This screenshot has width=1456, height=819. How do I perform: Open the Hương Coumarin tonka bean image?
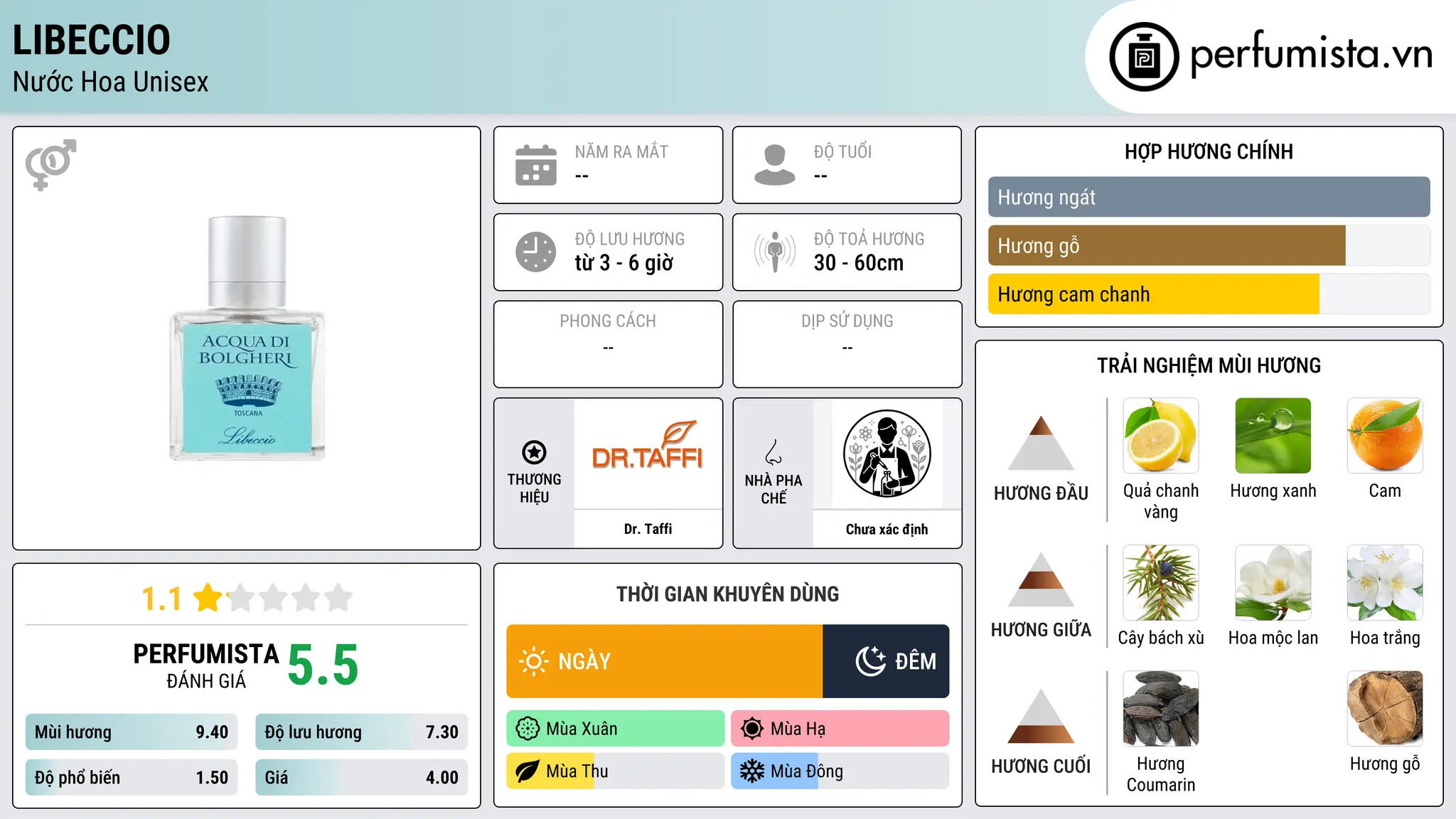(1161, 709)
